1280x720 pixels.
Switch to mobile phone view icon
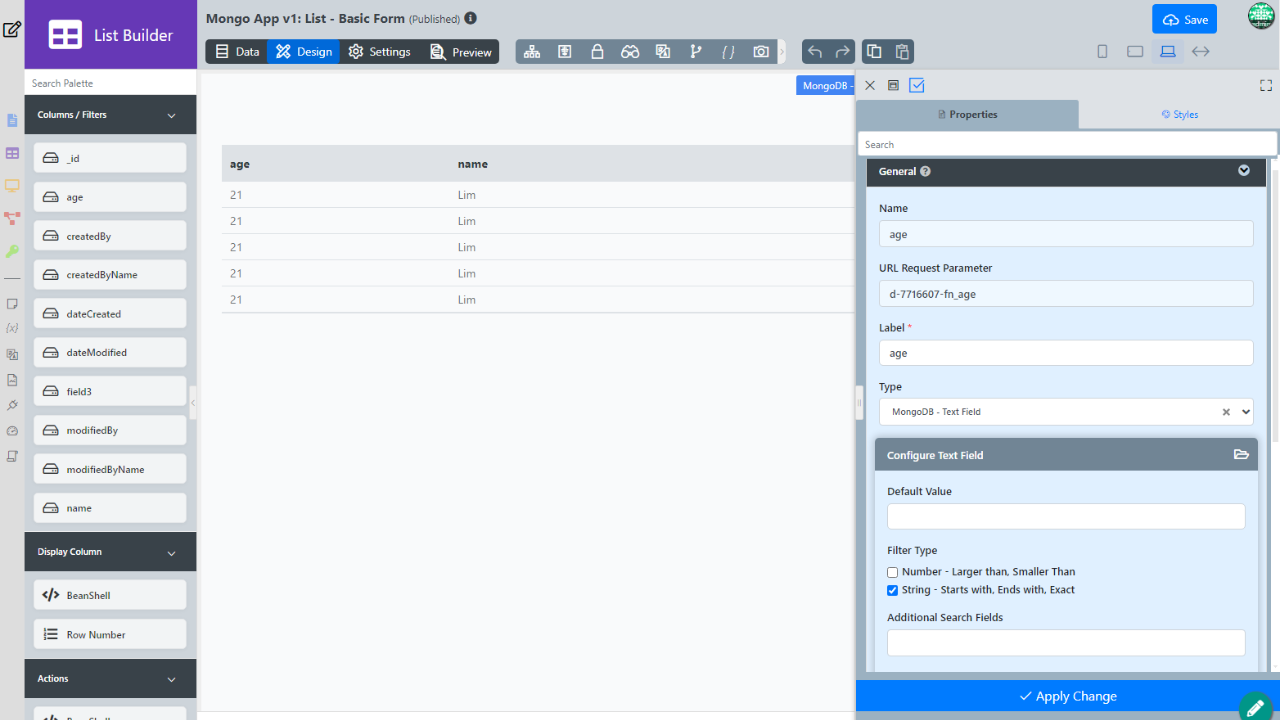click(1102, 52)
